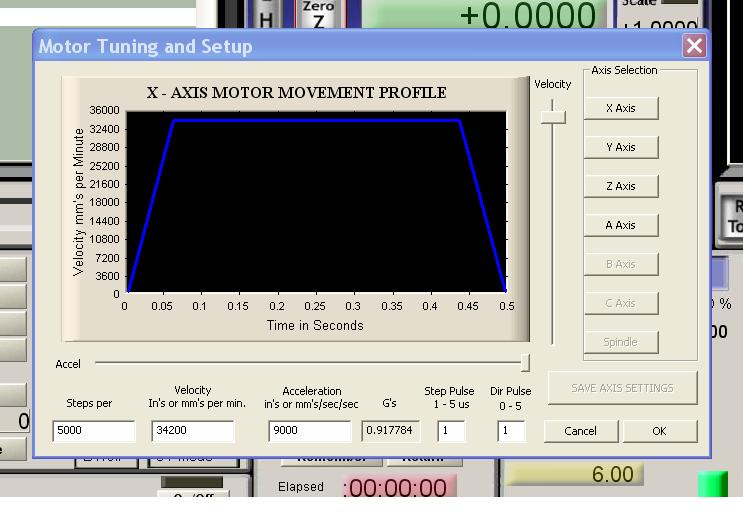
Task: Click the Acceleration field showing 9000
Action: coord(310,431)
